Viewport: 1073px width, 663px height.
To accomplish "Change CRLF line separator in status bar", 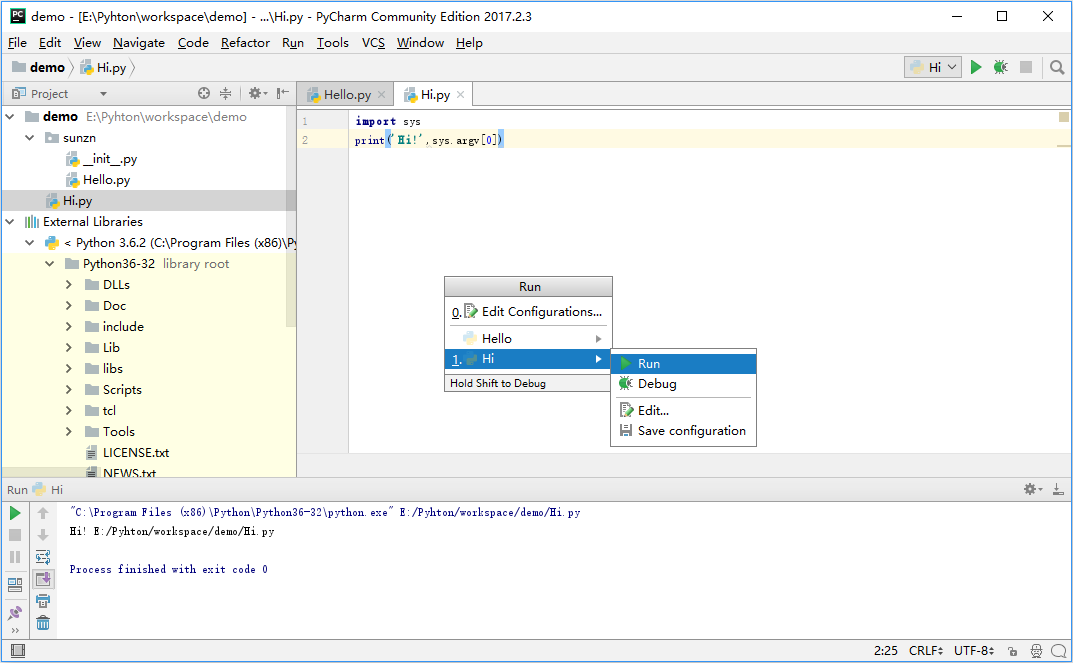I will [926, 651].
